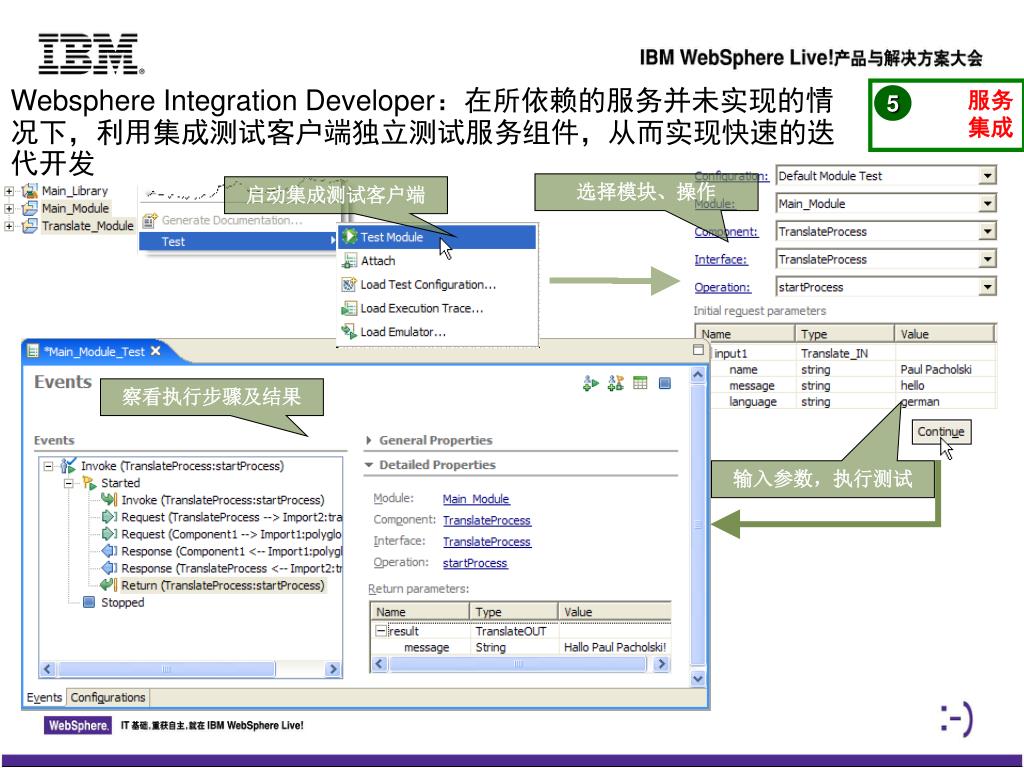1024x768 pixels.
Task: Click 'Hallo Paul Pacholski!' return value cell
Action: (x=615, y=647)
